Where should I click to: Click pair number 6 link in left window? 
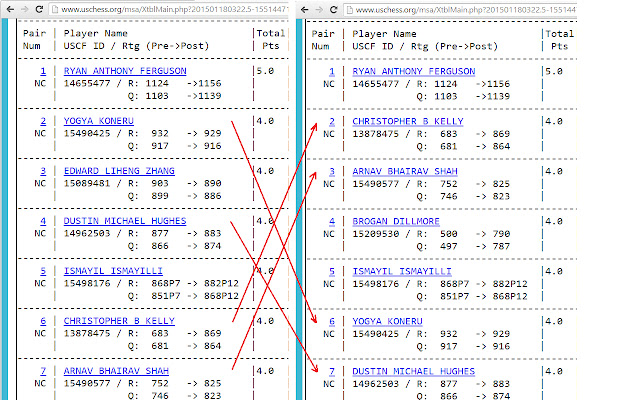tap(43, 321)
